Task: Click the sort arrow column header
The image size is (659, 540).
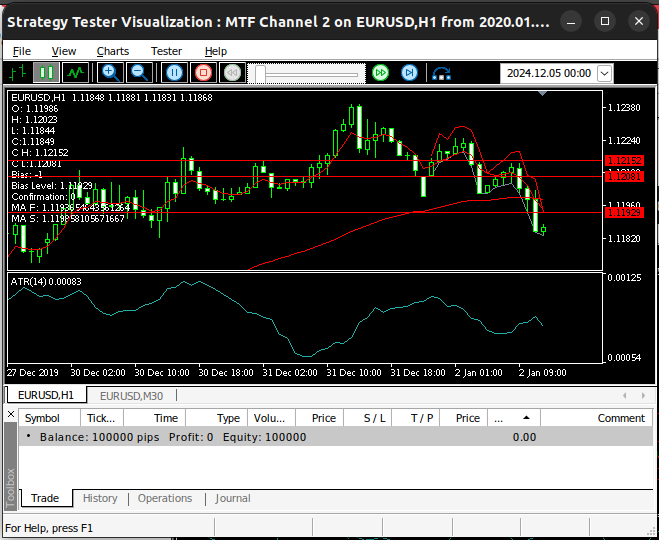Action: pyautogui.click(x=514, y=418)
